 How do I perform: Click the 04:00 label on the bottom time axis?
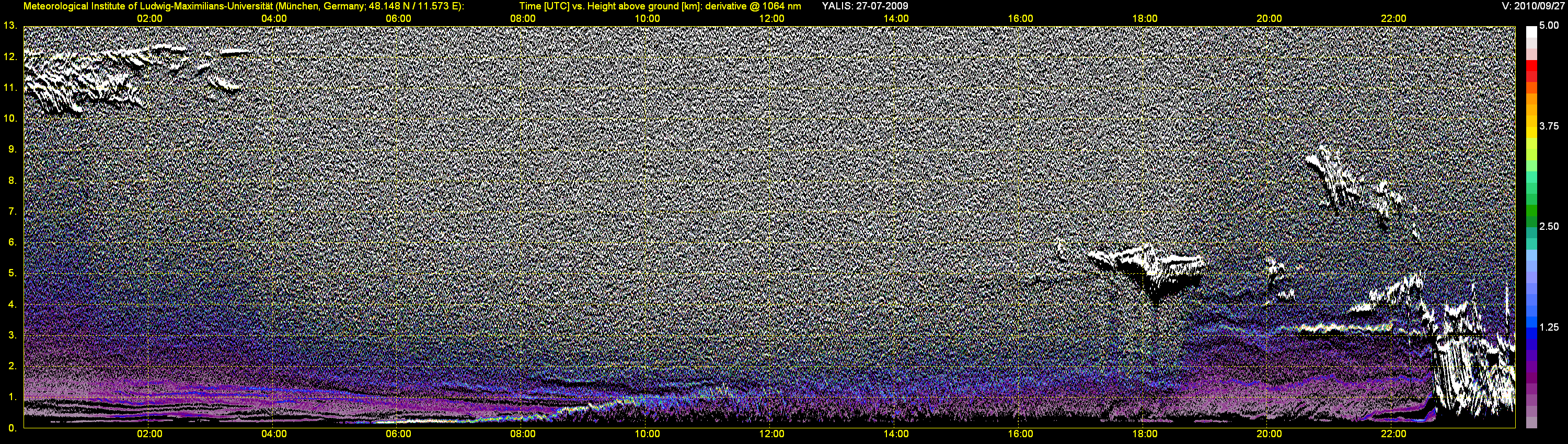[x=274, y=434]
